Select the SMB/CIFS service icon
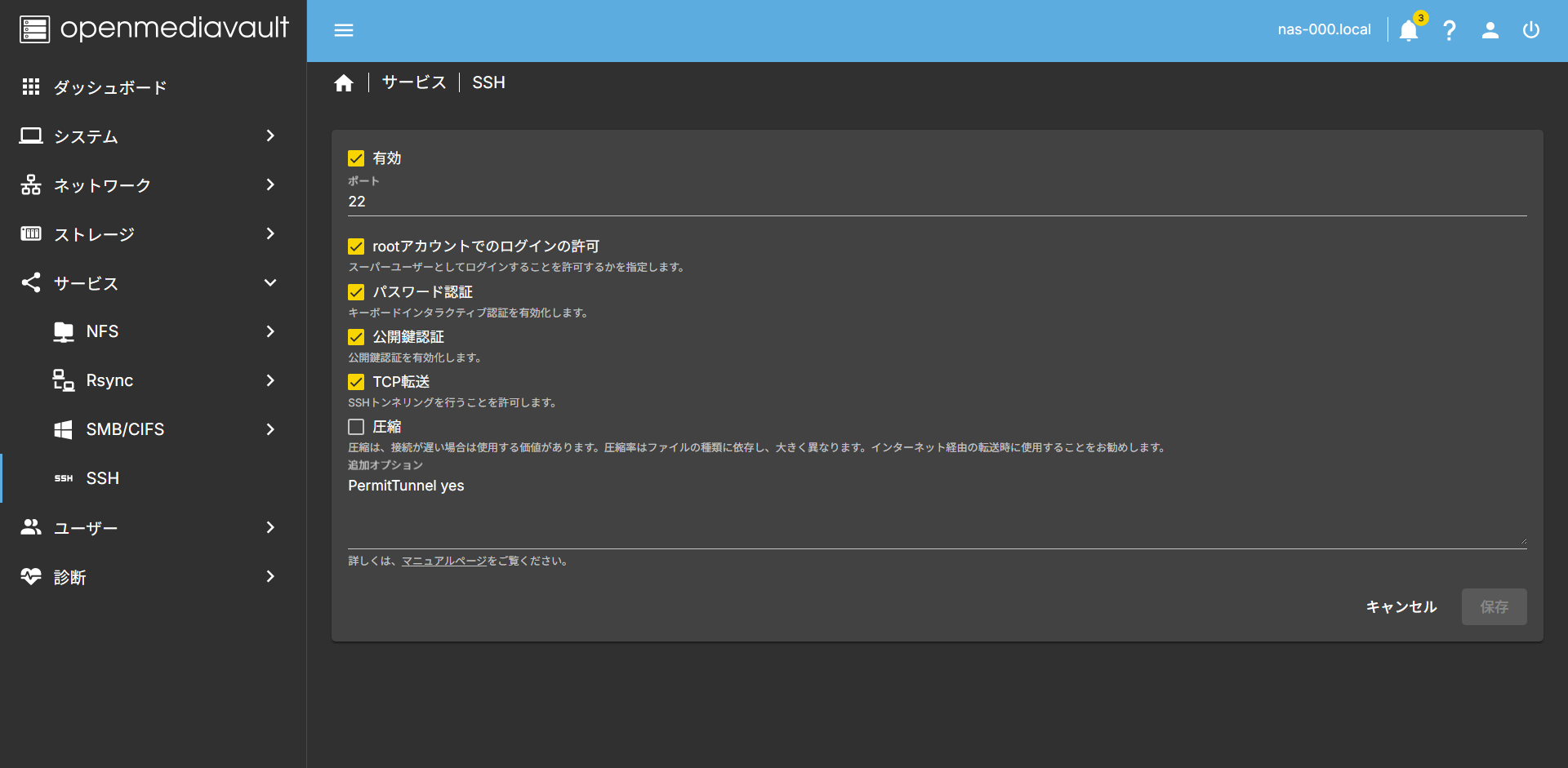The image size is (1568, 768). [x=64, y=428]
